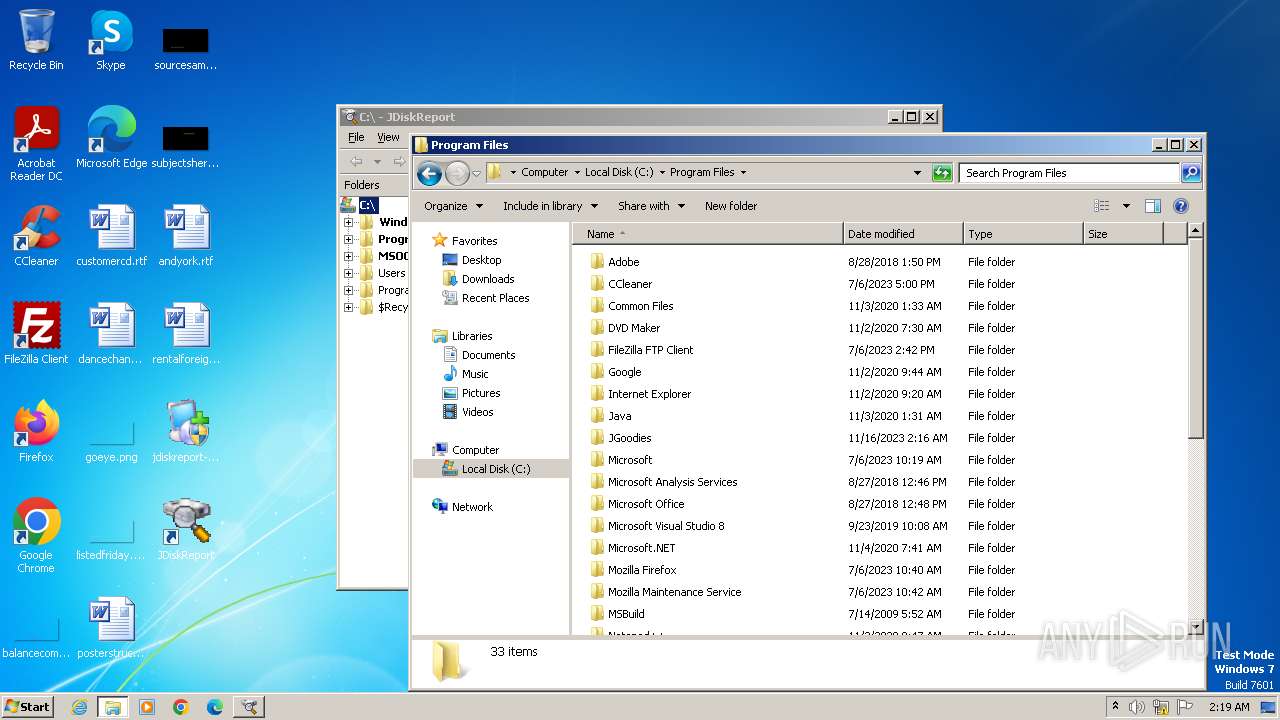Open Pictures library in navigation pane

[480, 393]
